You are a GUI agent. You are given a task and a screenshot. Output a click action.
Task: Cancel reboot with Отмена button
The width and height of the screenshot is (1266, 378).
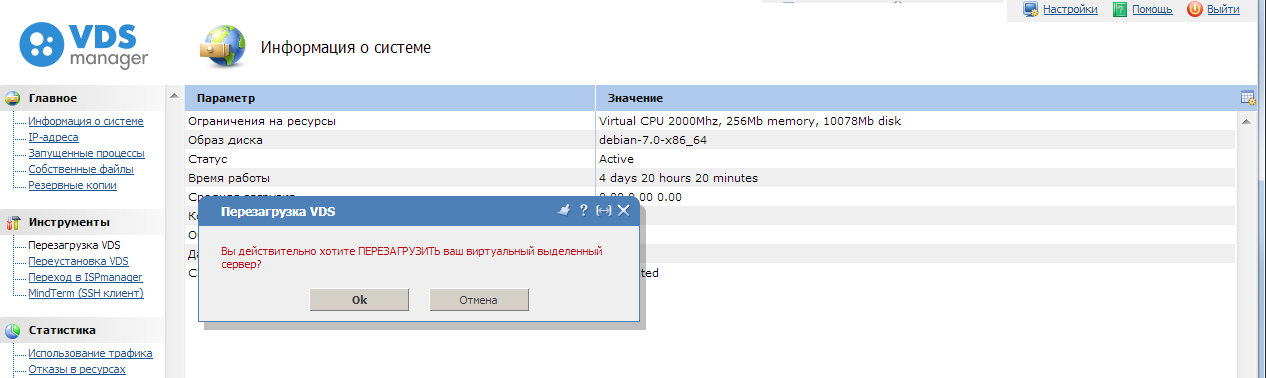point(478,300)
